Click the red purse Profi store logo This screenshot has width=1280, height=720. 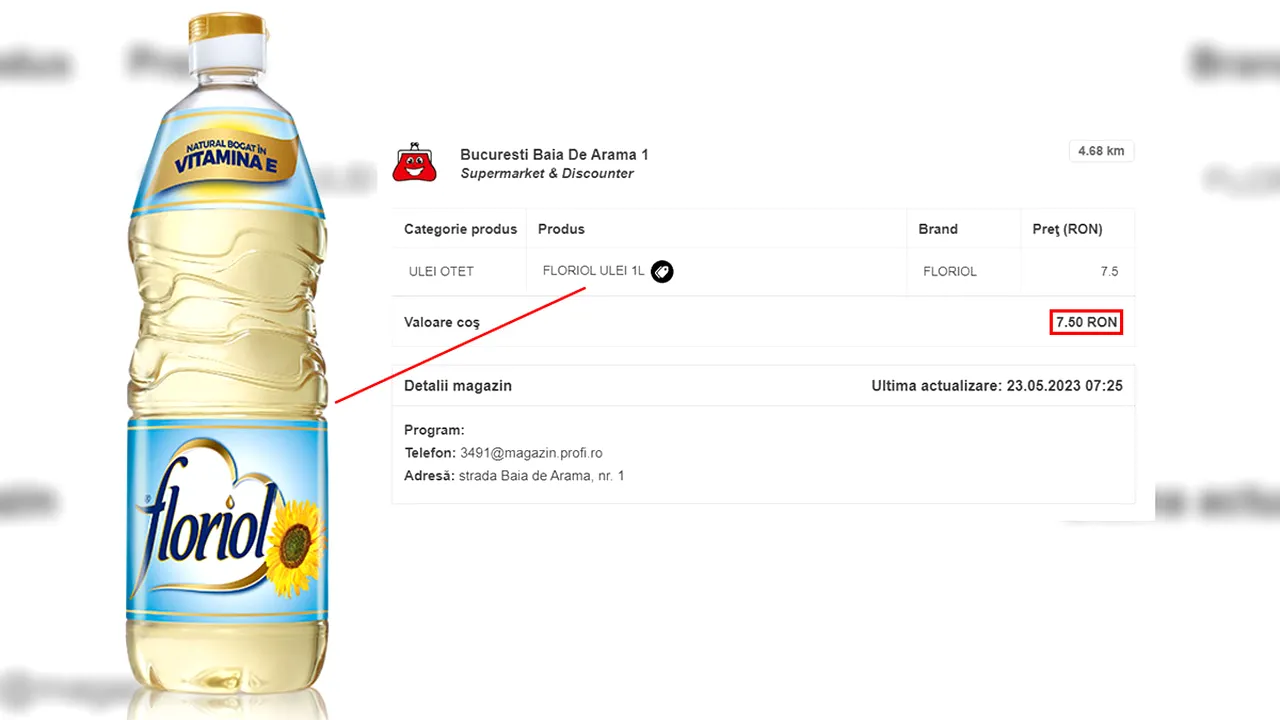coord(414,162)
